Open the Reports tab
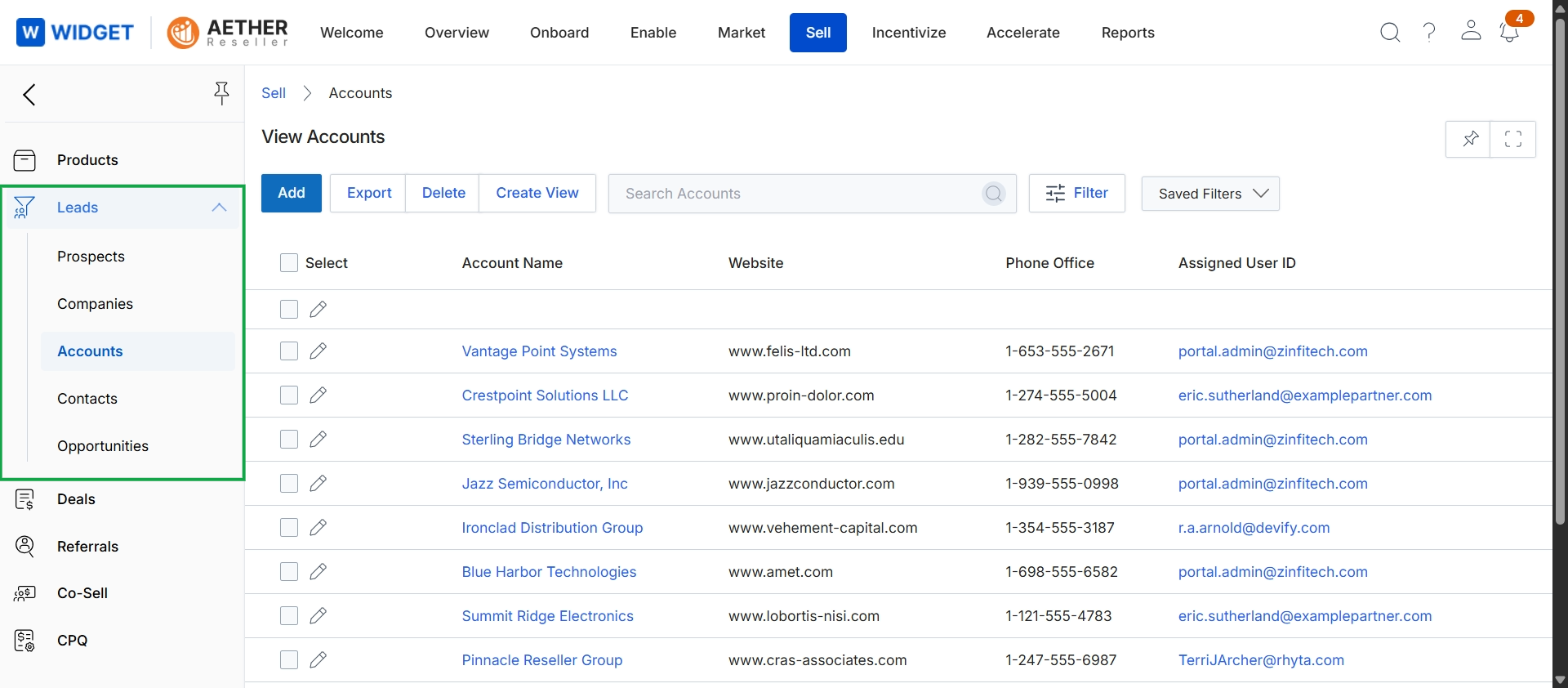This screenshot has height=688, width=1568. 1128,33
